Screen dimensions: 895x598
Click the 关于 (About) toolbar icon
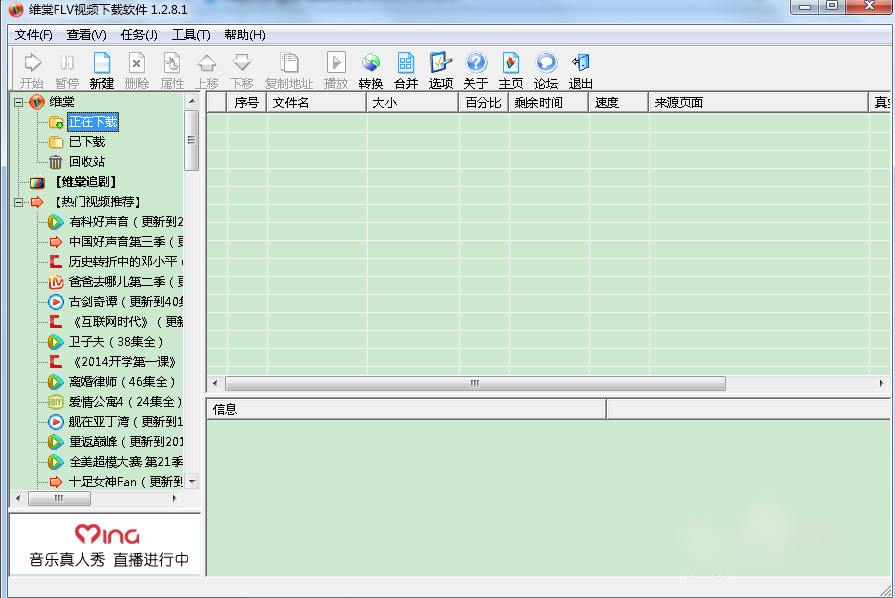tap(476, 66)
